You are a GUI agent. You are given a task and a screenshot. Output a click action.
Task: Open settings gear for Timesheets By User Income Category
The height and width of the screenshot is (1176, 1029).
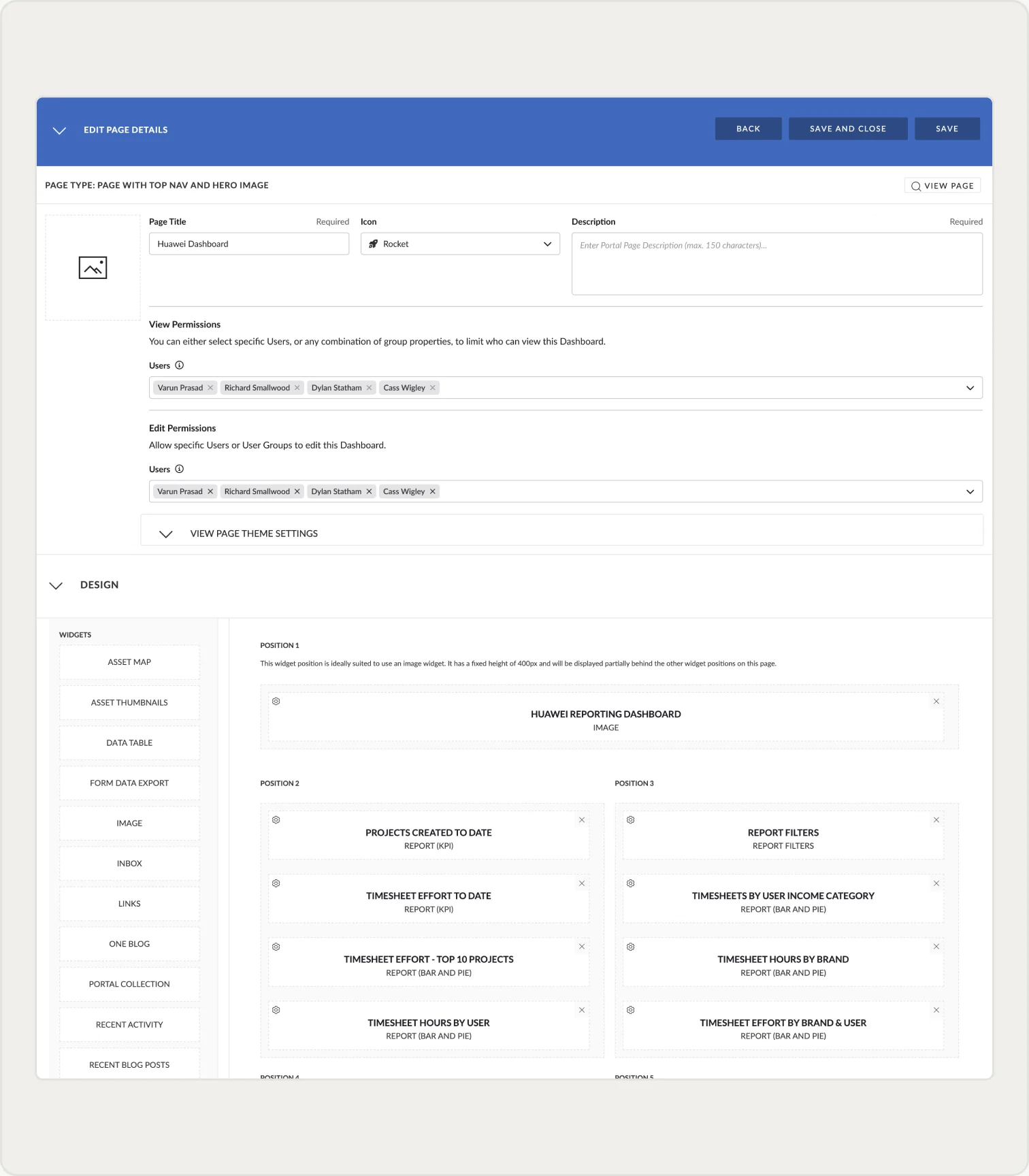631,883
